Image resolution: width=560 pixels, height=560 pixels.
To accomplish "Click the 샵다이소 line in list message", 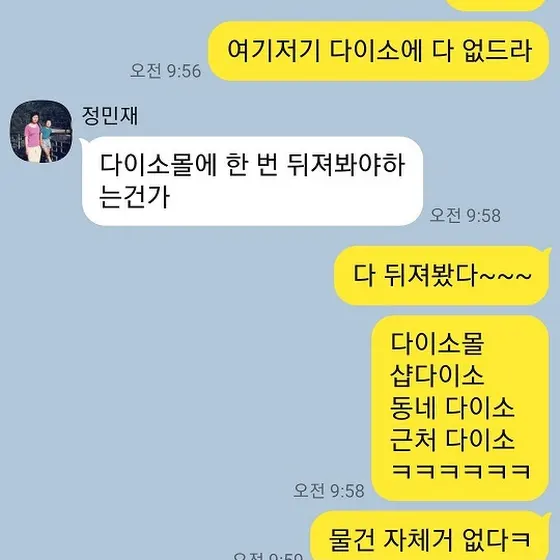I will coord(437,375).
